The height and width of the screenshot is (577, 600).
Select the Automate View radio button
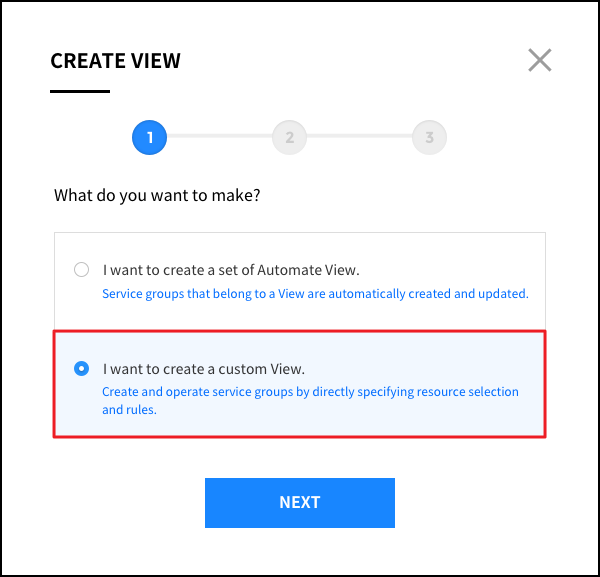(81, 269)
